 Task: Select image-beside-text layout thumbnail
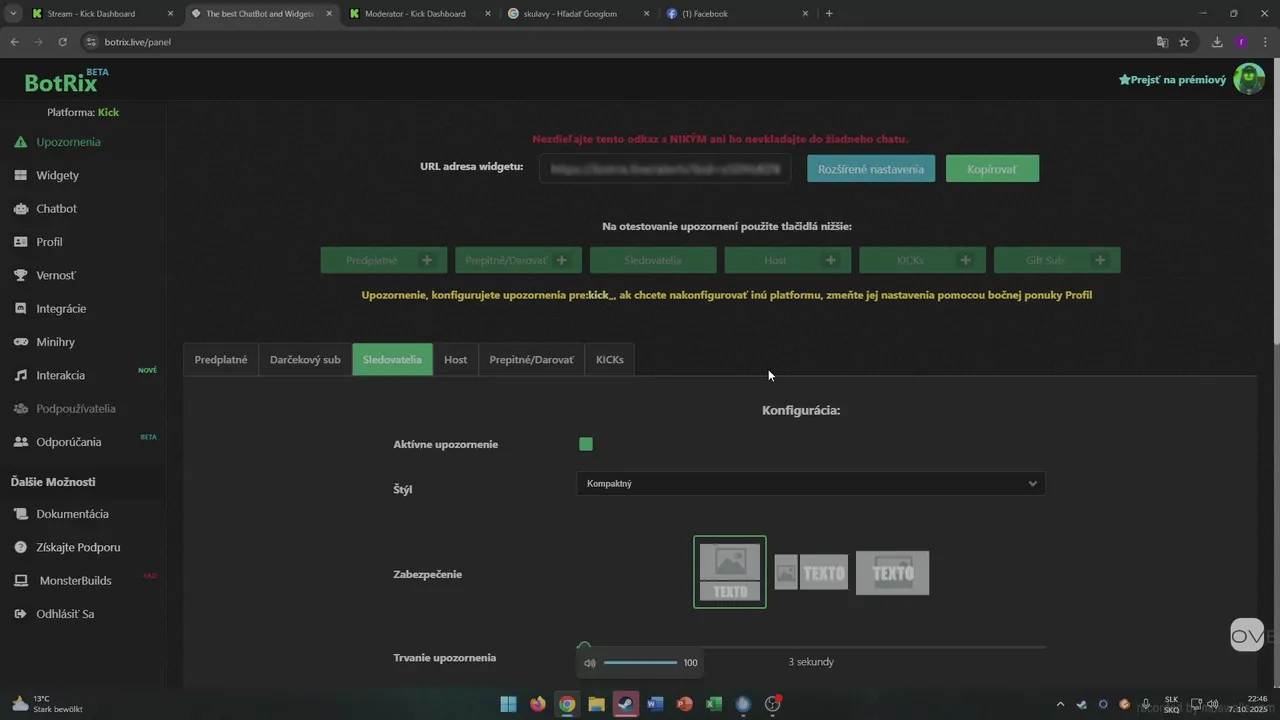coord(811,573)
